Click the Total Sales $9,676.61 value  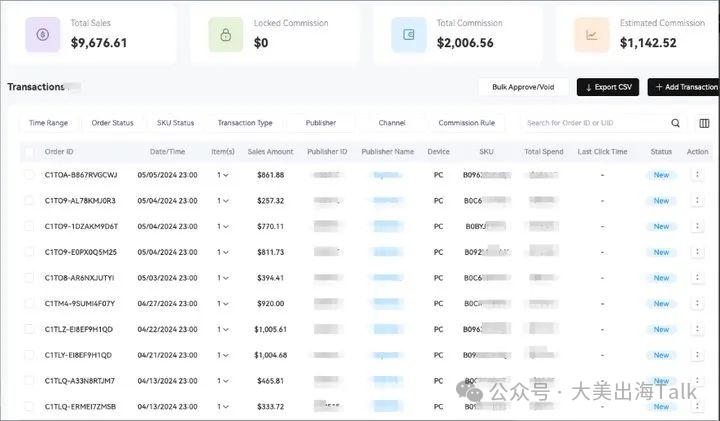pos(99,43)
